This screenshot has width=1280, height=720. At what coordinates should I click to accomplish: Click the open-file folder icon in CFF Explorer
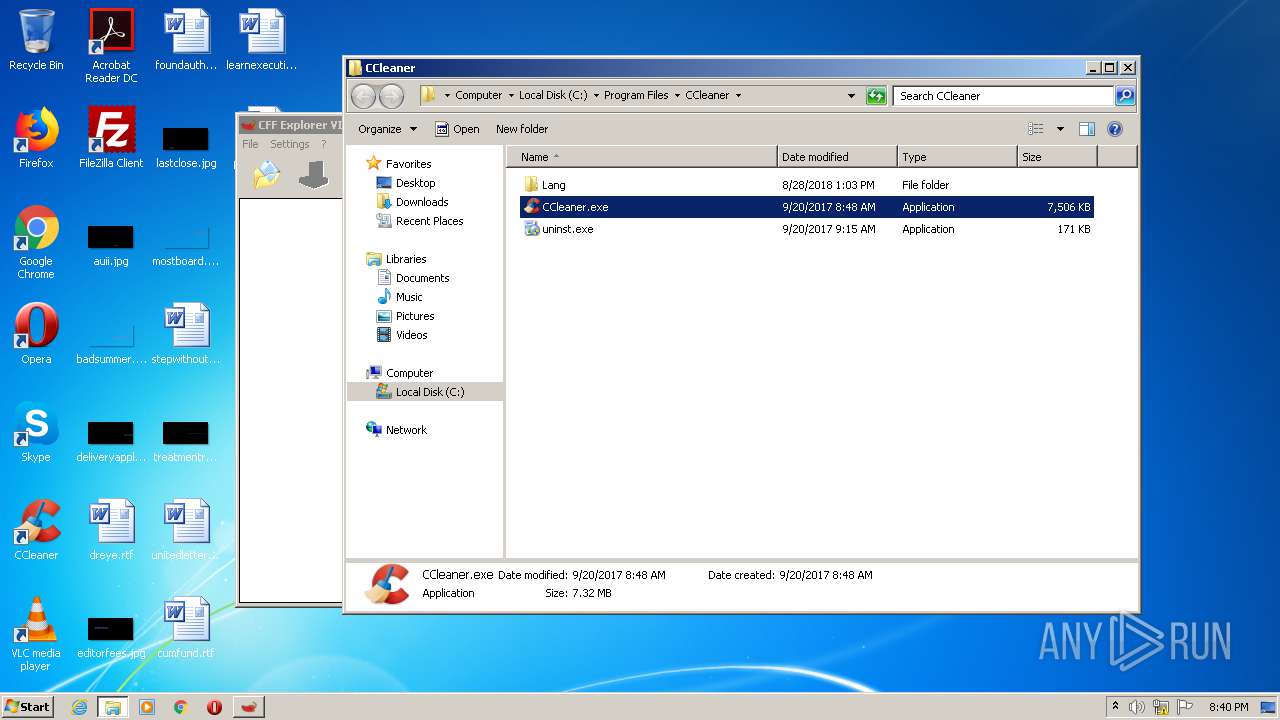click(x=267, y=175)
